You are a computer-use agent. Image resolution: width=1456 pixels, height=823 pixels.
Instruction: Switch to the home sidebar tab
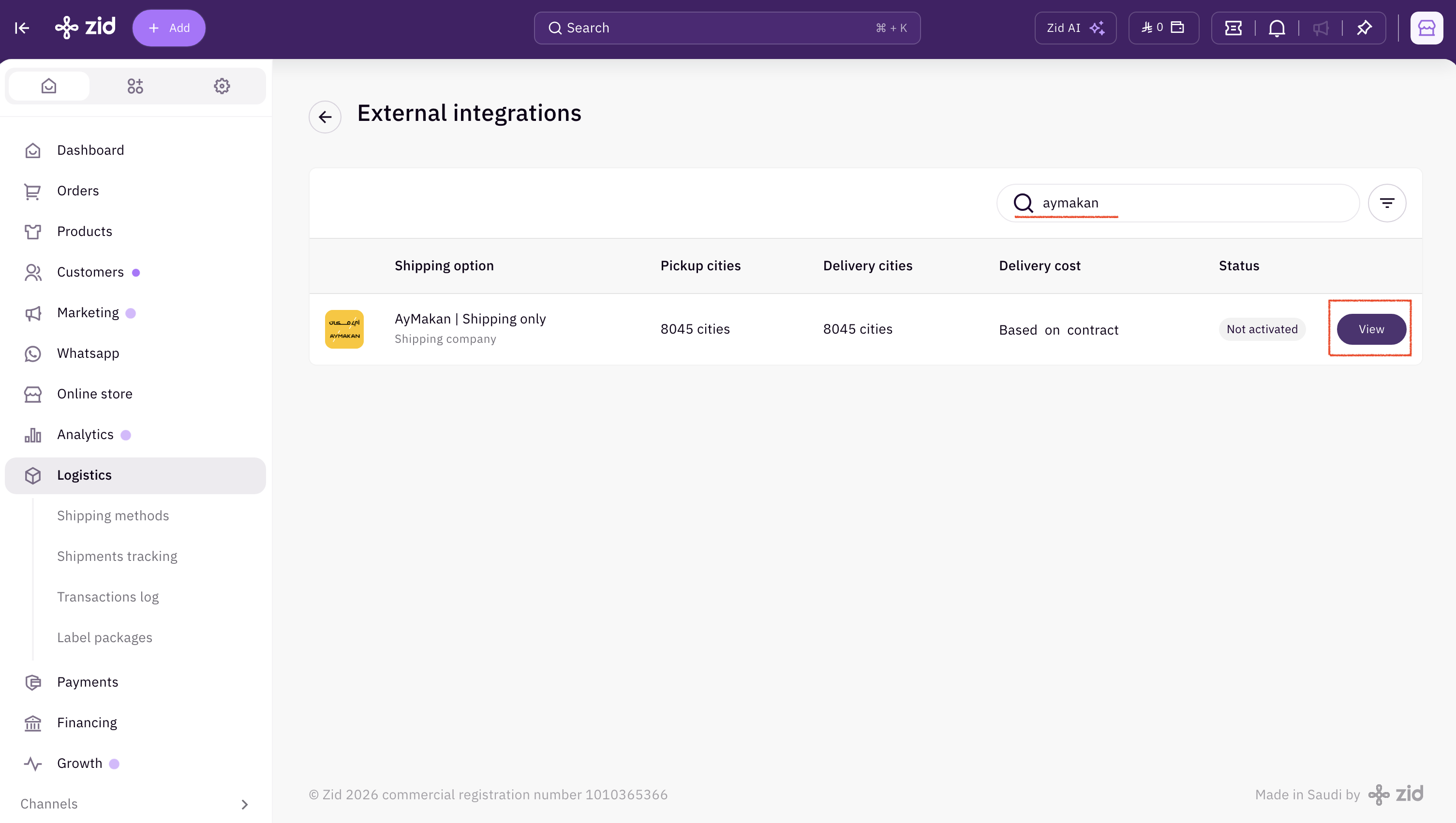[49, 86]
